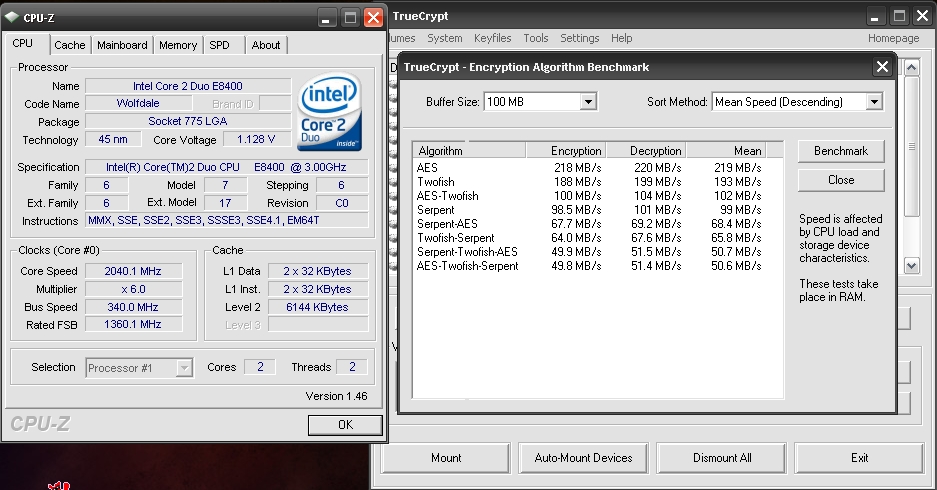This screenshot has width=937, height=490.
Task: Click the OK button in CPU-Z
Action: click(345, 425)
